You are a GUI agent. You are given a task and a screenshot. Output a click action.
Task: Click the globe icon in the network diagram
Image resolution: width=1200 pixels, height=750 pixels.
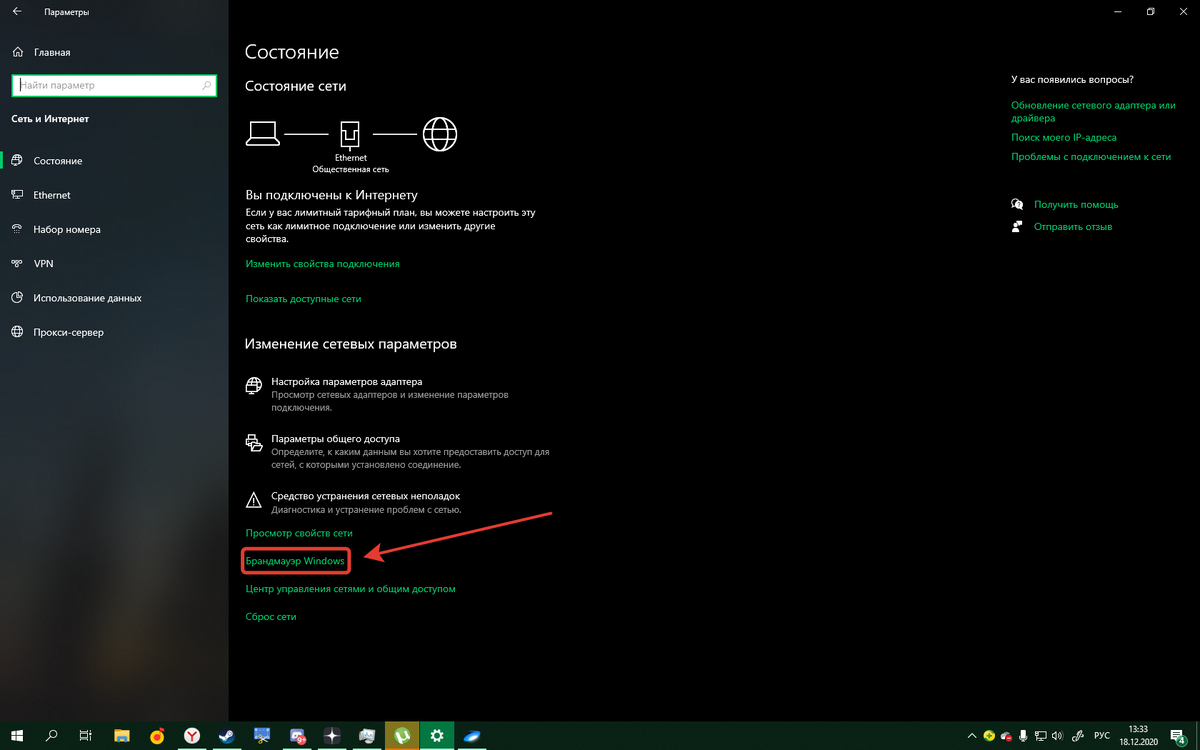pos(439,133)
